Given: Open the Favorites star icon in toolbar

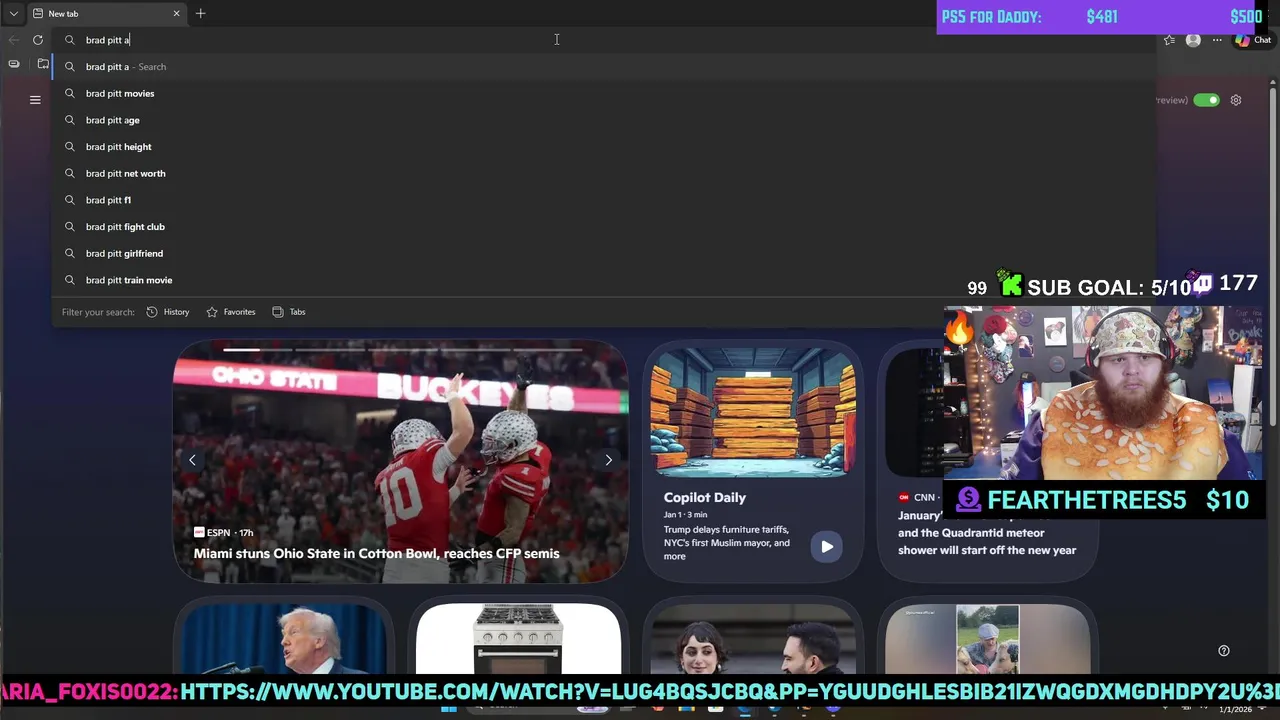Looking at the screenshot, I should pyautogui.click(x=1169, y=40).
